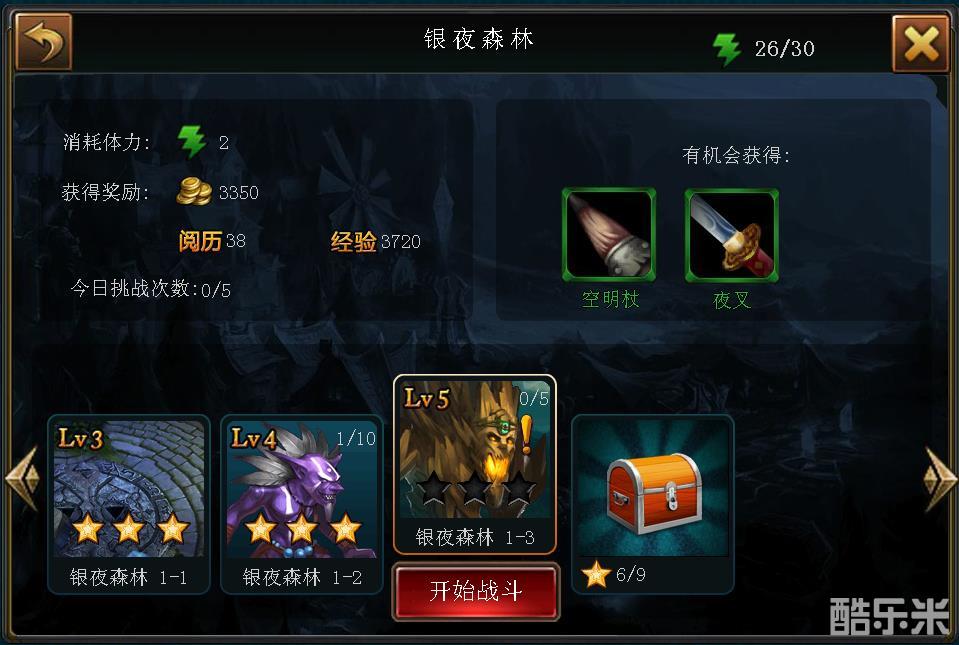Click the 6/9 star progress counter
959x645 pixels.
tap(631, 574)
